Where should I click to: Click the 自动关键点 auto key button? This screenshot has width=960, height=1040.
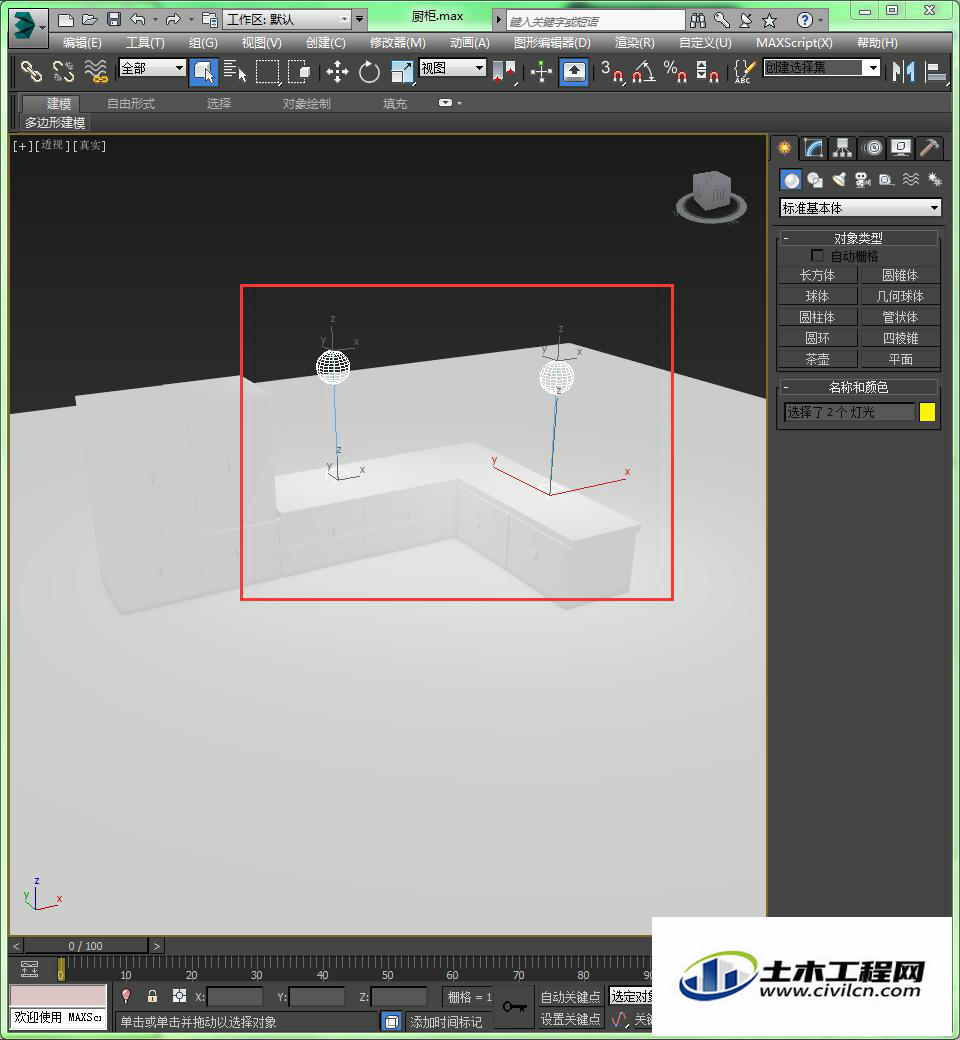tap(571, 996)
